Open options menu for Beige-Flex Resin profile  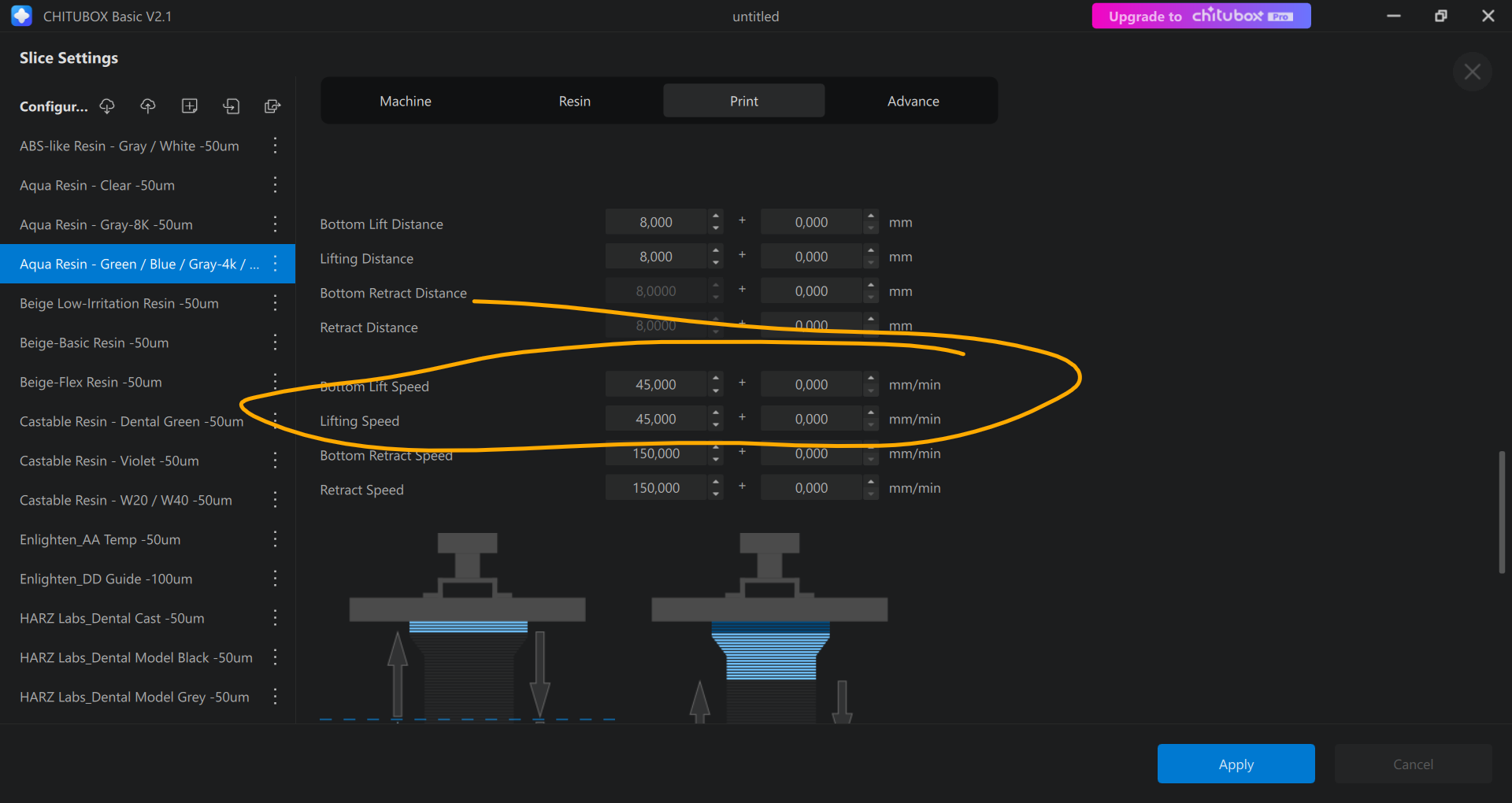tap(275, 382)
